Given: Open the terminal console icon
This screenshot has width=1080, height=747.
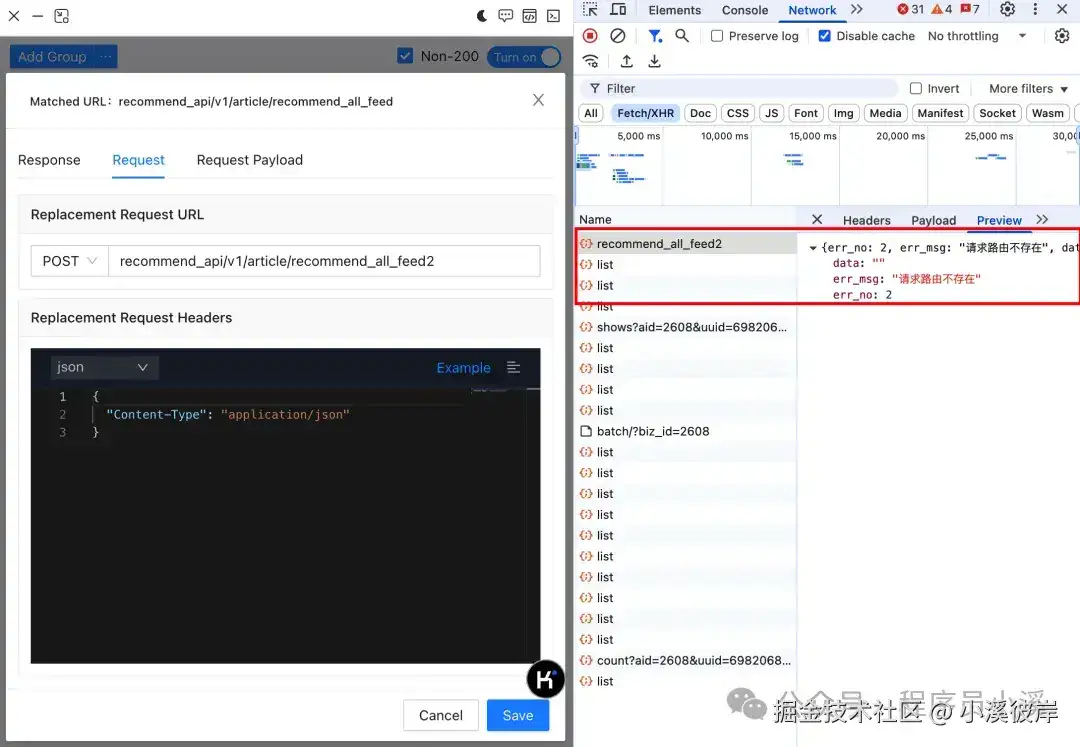Looking at the screenshot, I should tap(554, 16).
